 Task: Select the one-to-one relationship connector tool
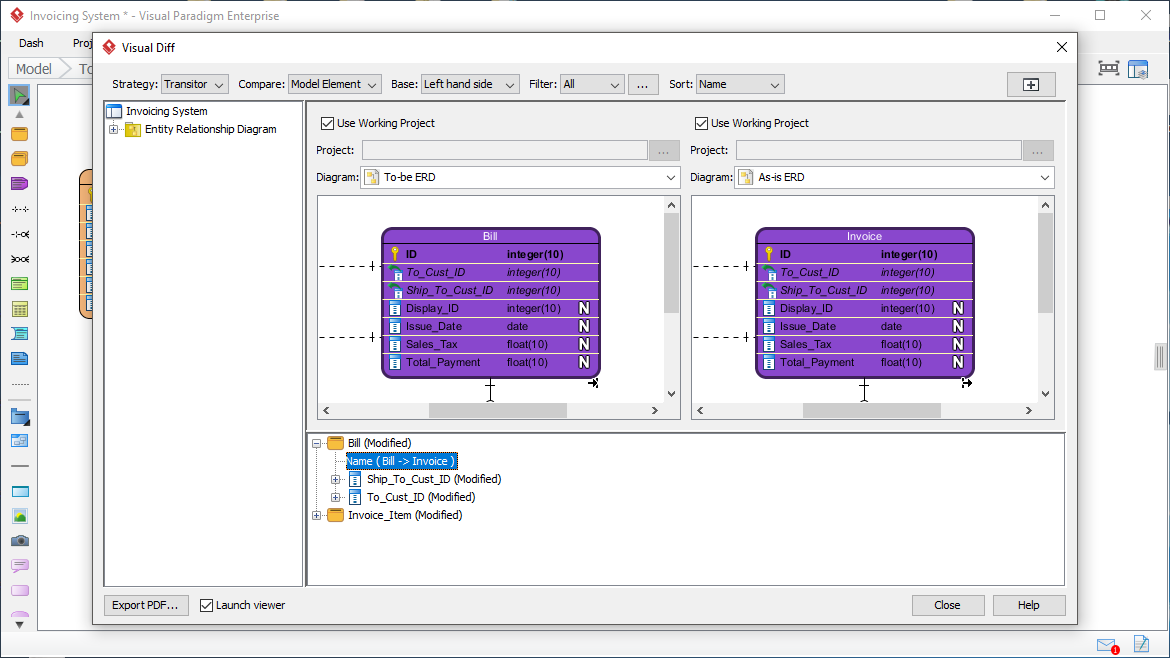20,210
